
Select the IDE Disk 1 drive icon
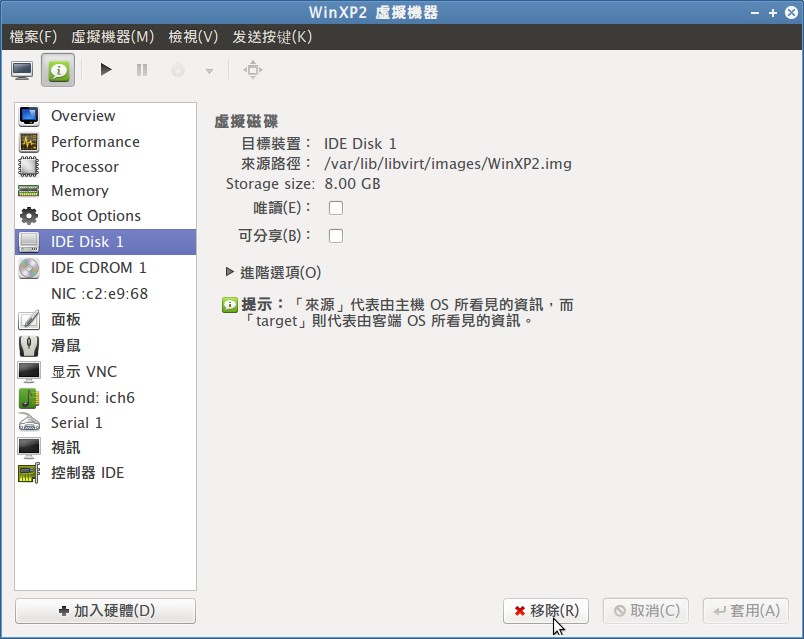click(x=29, y=242)
